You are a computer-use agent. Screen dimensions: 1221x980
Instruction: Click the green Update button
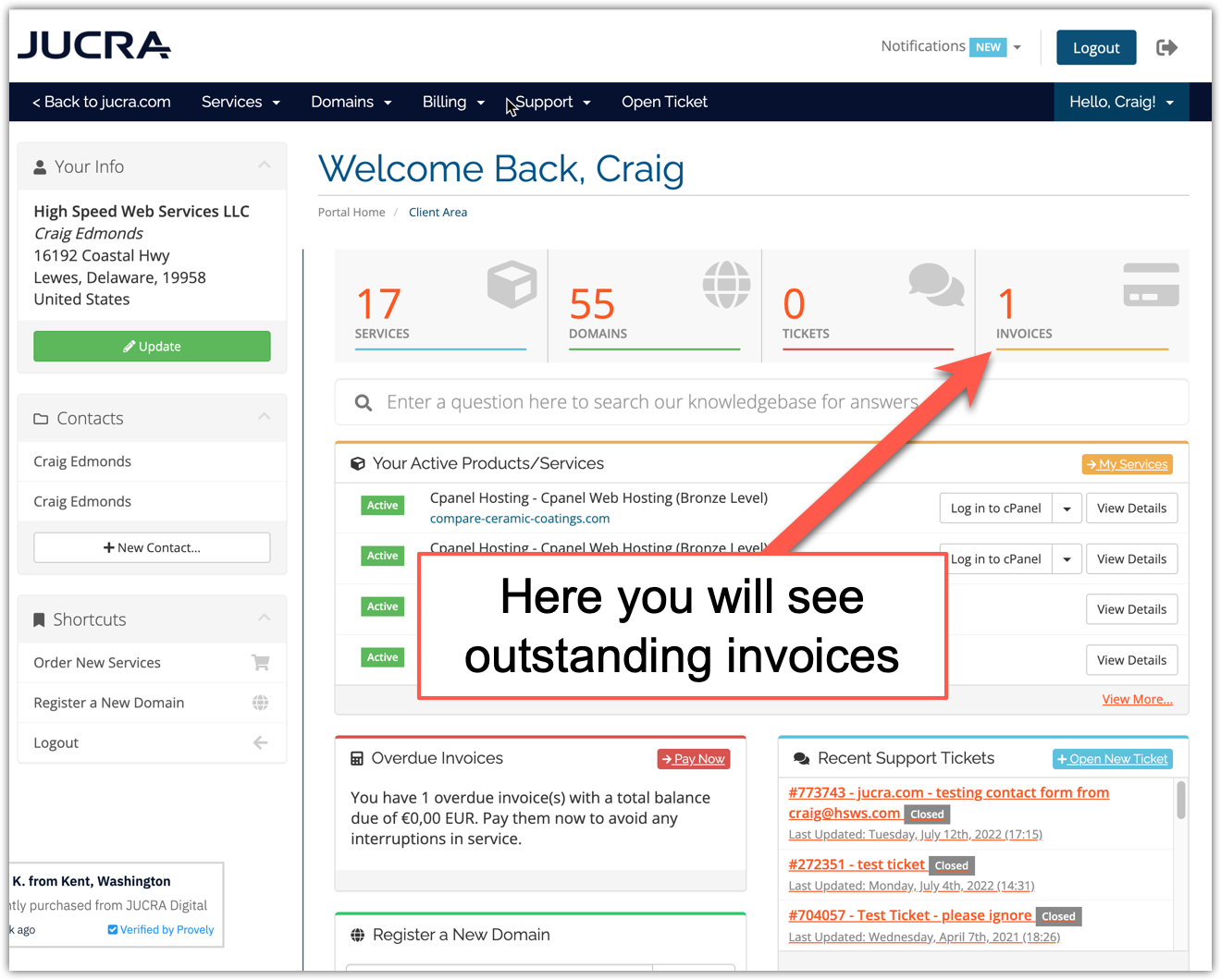coord(152,347)
